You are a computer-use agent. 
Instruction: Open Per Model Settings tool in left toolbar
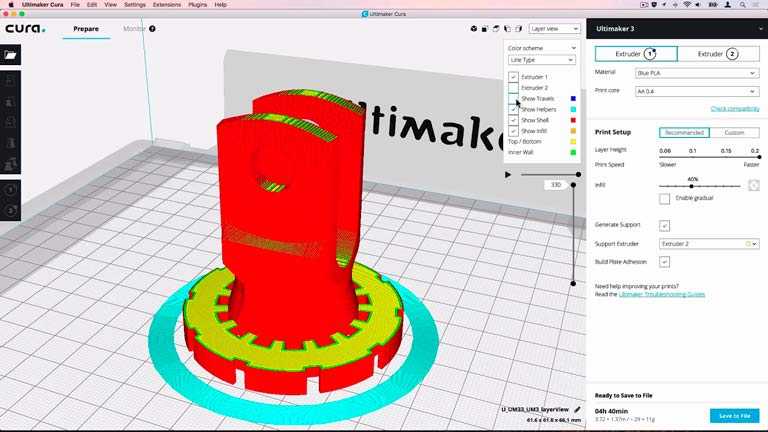[10, 164]
